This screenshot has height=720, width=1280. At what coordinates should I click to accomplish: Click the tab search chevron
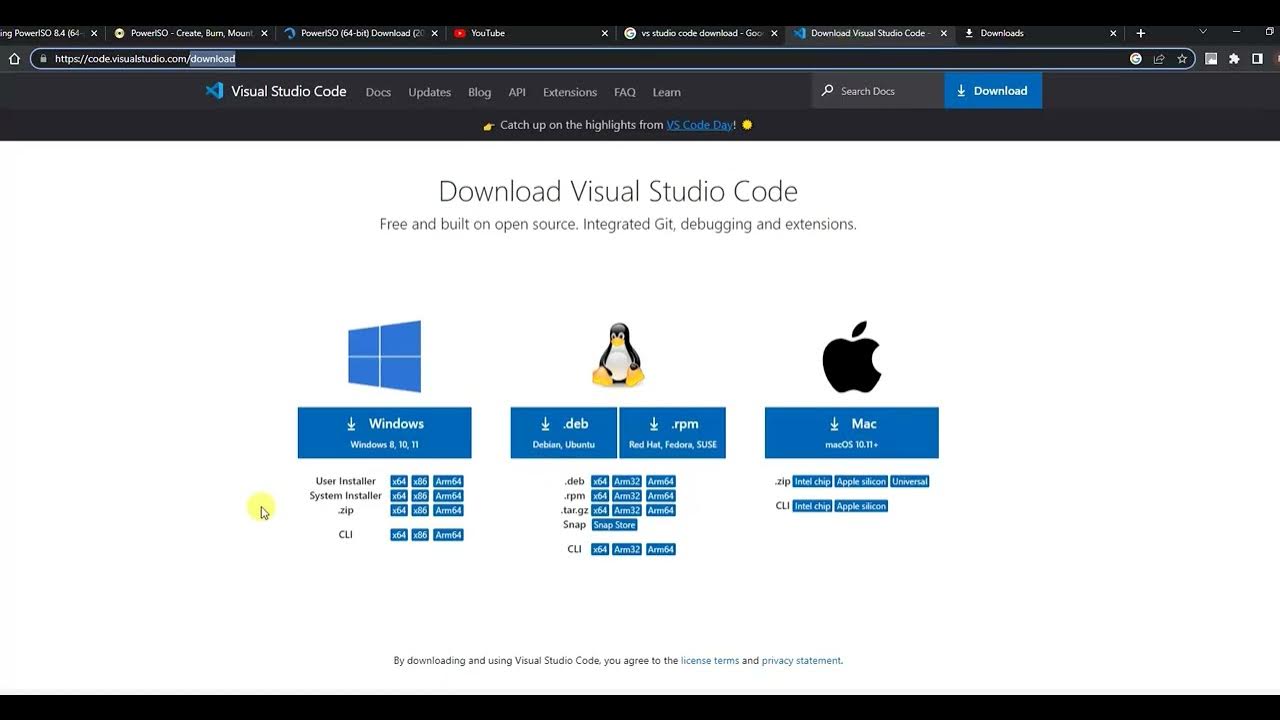click(x=1203, y=32)
